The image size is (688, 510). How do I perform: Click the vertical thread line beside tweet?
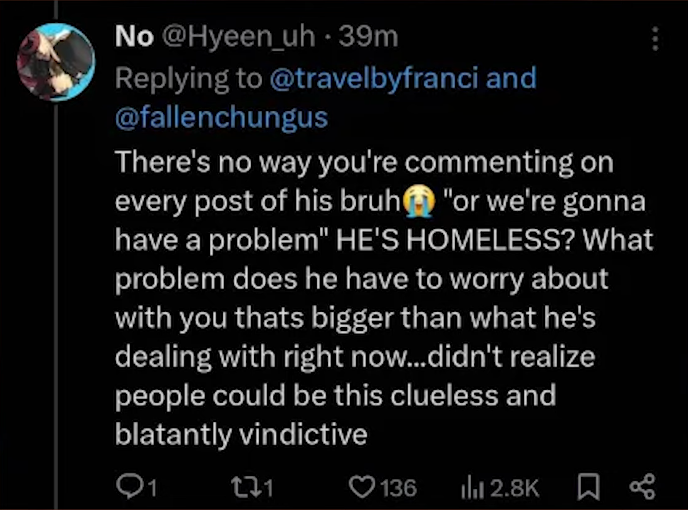click(56, 300)
